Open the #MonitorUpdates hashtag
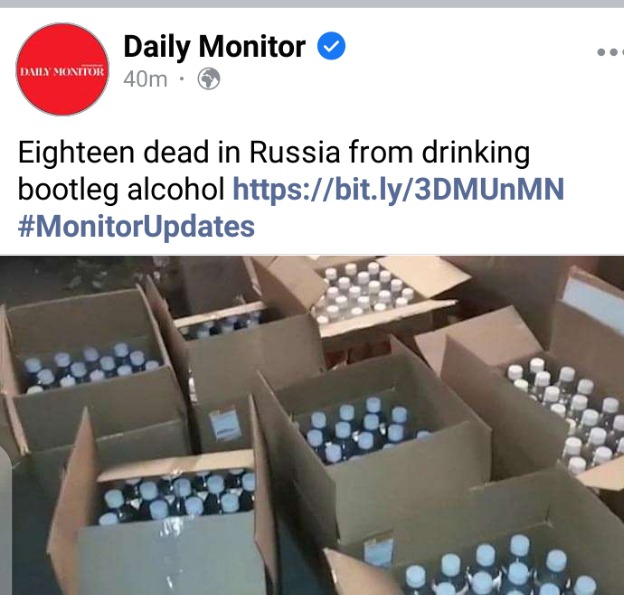Viewport: 624px width, 595px height. point(136,227)
